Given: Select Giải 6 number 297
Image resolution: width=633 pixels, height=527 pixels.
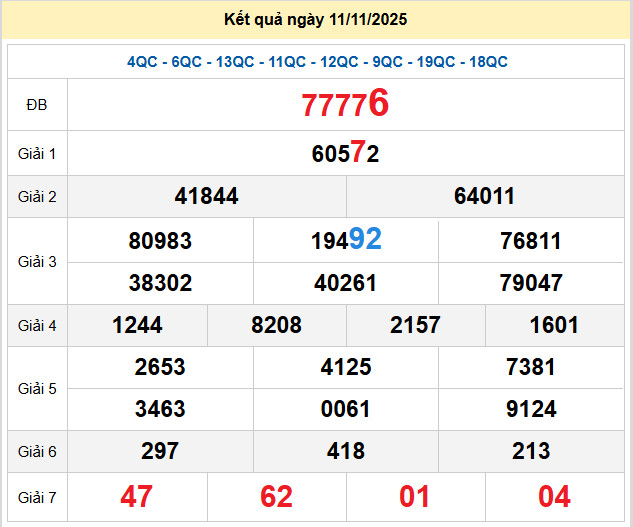Looking at the screenshot, I should click(x=160, y=452).
